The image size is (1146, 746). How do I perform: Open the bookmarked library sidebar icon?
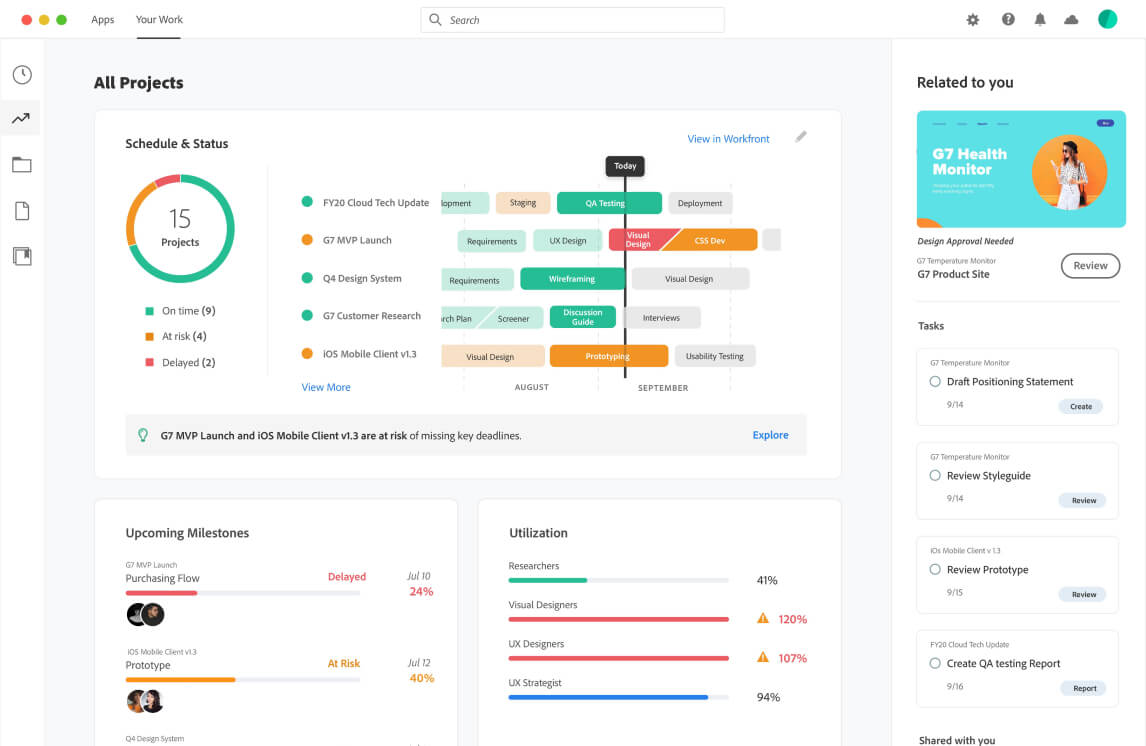[x=22, y=256]
